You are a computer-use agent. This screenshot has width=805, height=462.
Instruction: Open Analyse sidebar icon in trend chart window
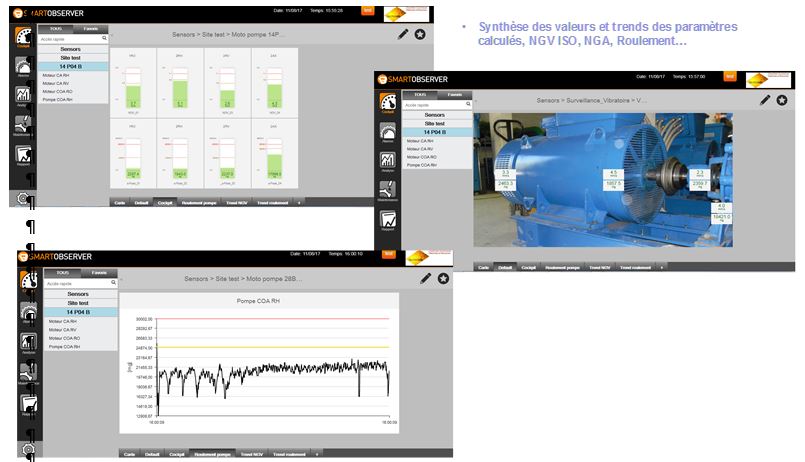(x=29, y=342)
